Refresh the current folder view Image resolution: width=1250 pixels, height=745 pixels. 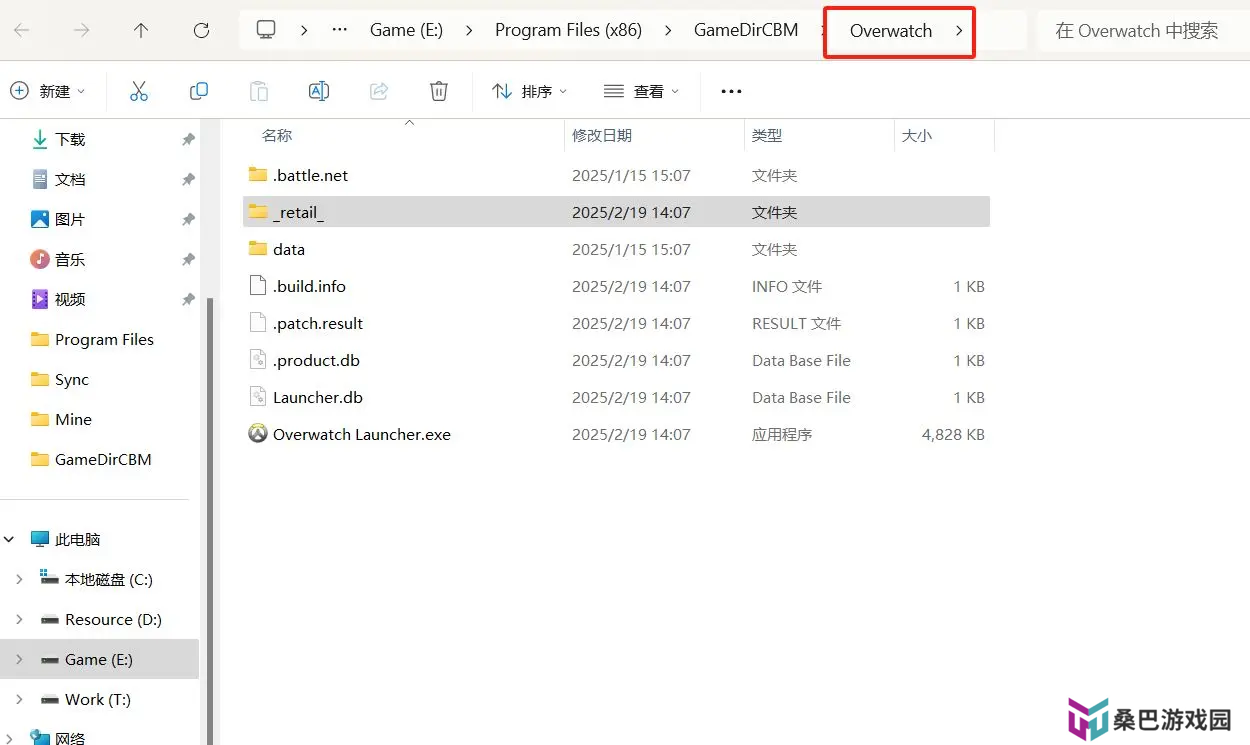(x=201, y=30)
